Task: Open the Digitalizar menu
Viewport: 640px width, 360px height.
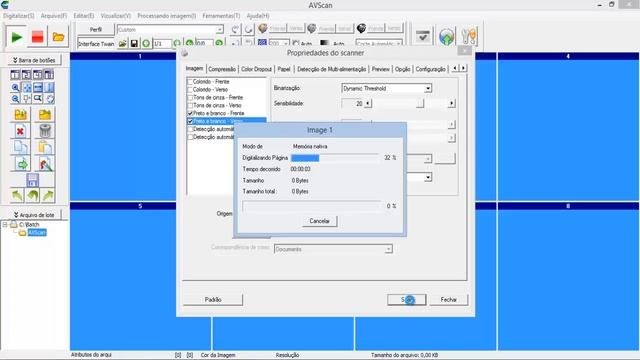Action: tap(18, 16)
